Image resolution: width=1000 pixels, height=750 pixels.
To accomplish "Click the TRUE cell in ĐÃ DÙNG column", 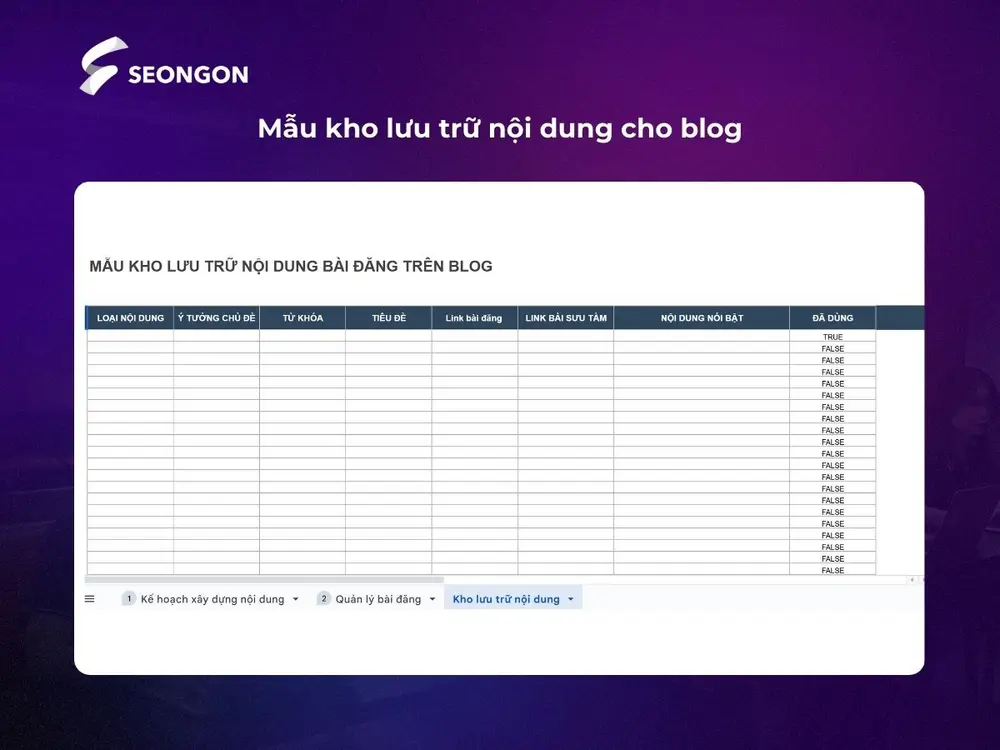I will 832,337.
